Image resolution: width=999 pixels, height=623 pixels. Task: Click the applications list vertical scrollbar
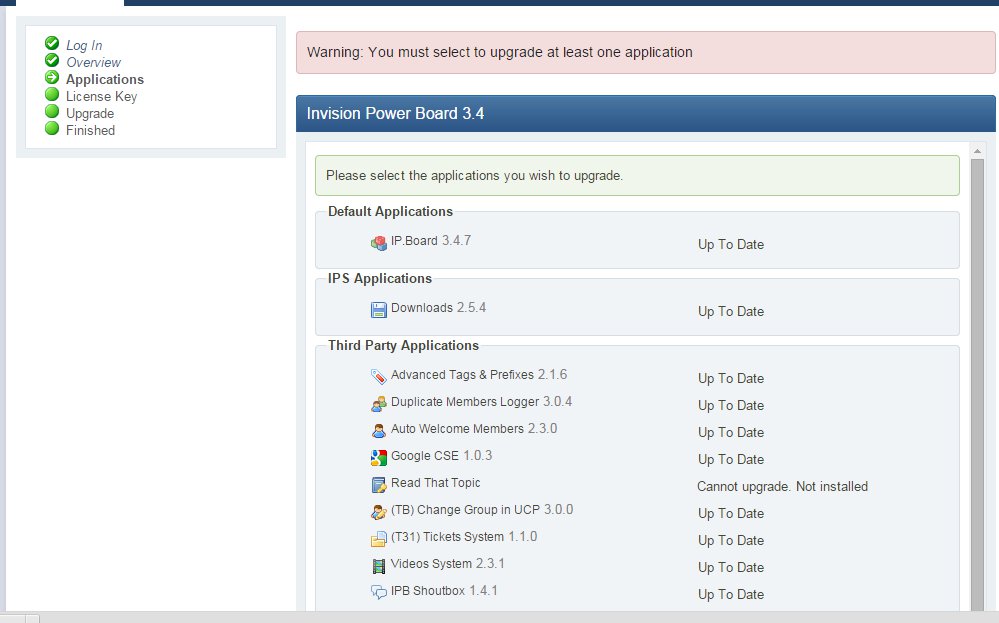pyautogui.click(x=978, y=380)
